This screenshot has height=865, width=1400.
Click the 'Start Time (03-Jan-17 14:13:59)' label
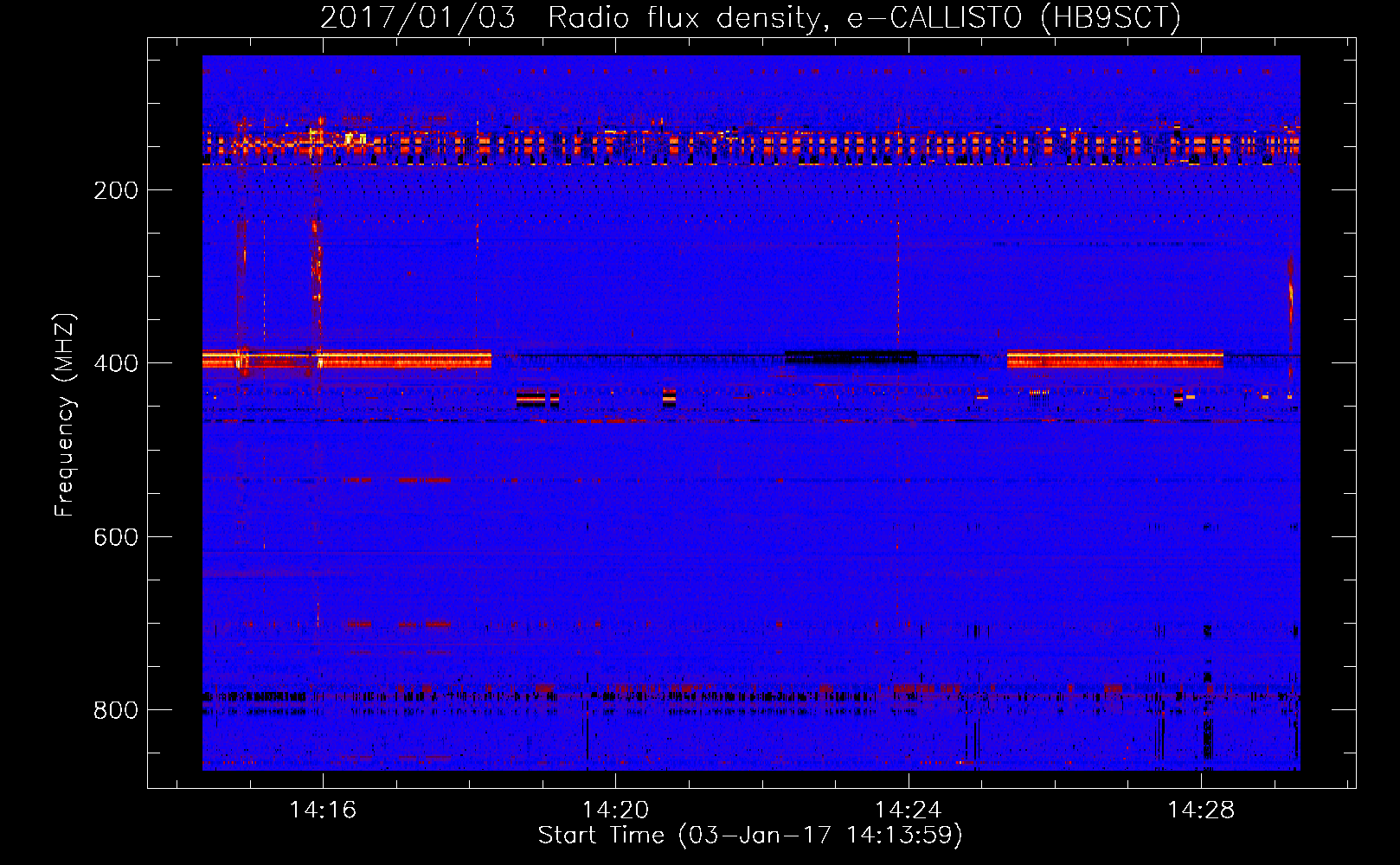coord(750,836)
